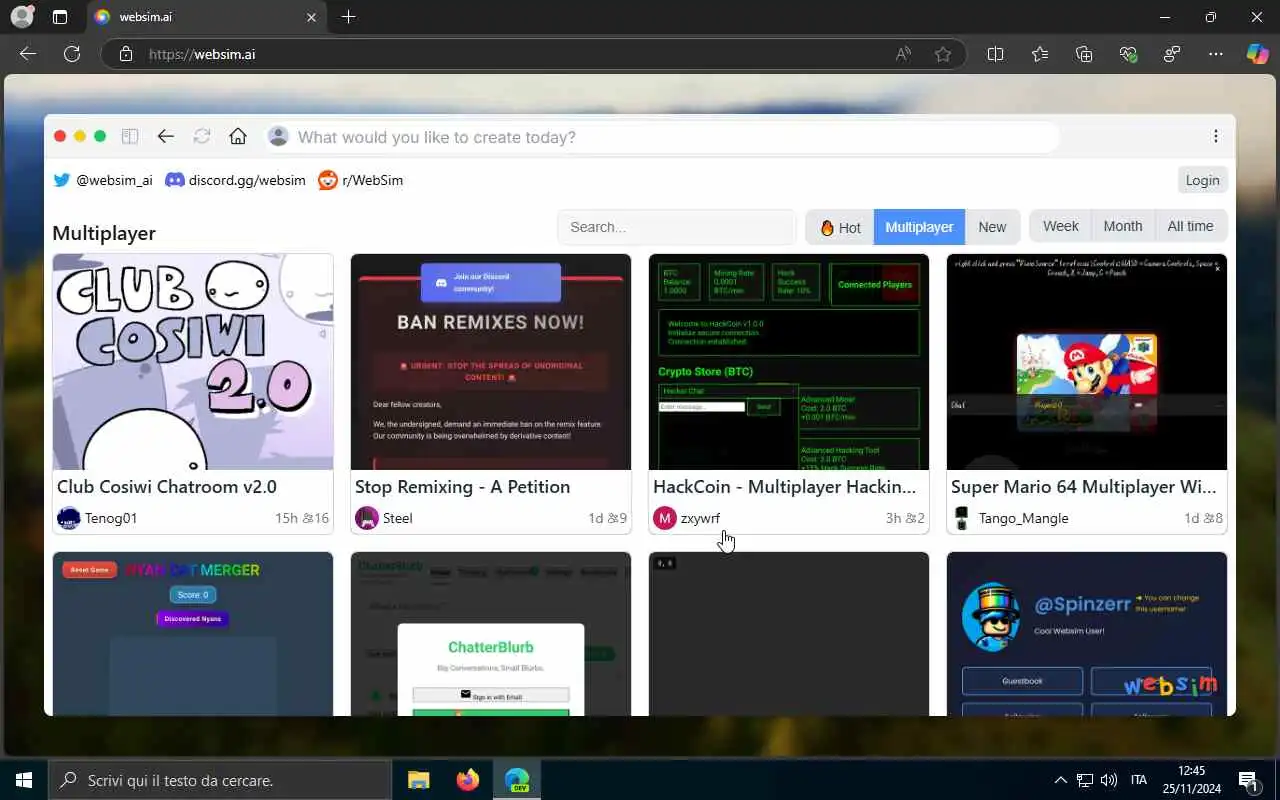Open Tenog01 author profile
1280x800 pixels.
click(x=111, y=518)
